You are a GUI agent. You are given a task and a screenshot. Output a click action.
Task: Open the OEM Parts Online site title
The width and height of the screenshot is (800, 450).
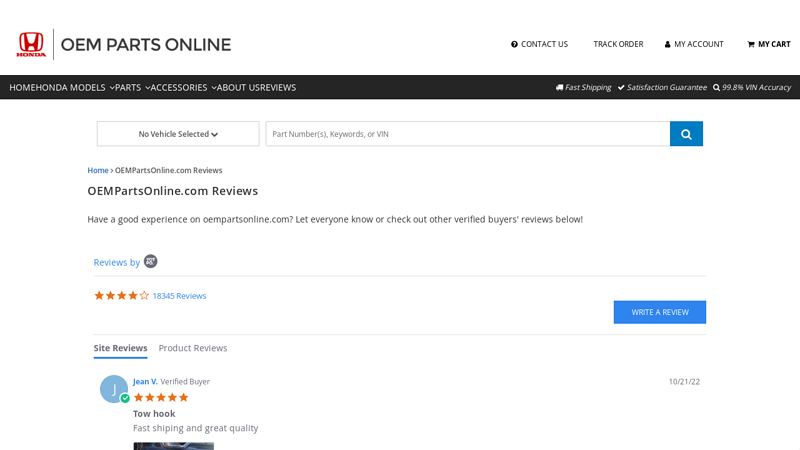point(146,45)
